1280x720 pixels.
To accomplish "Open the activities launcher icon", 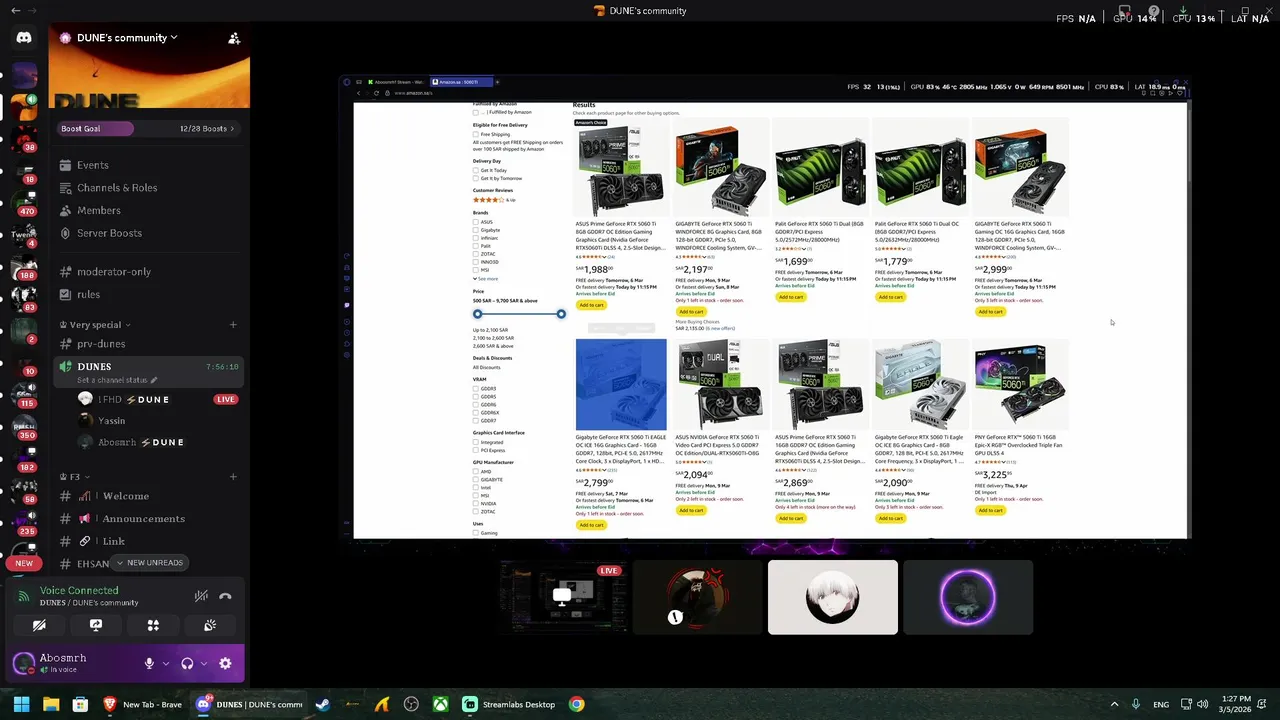I will pyautogui.click(x=153, y=625).
